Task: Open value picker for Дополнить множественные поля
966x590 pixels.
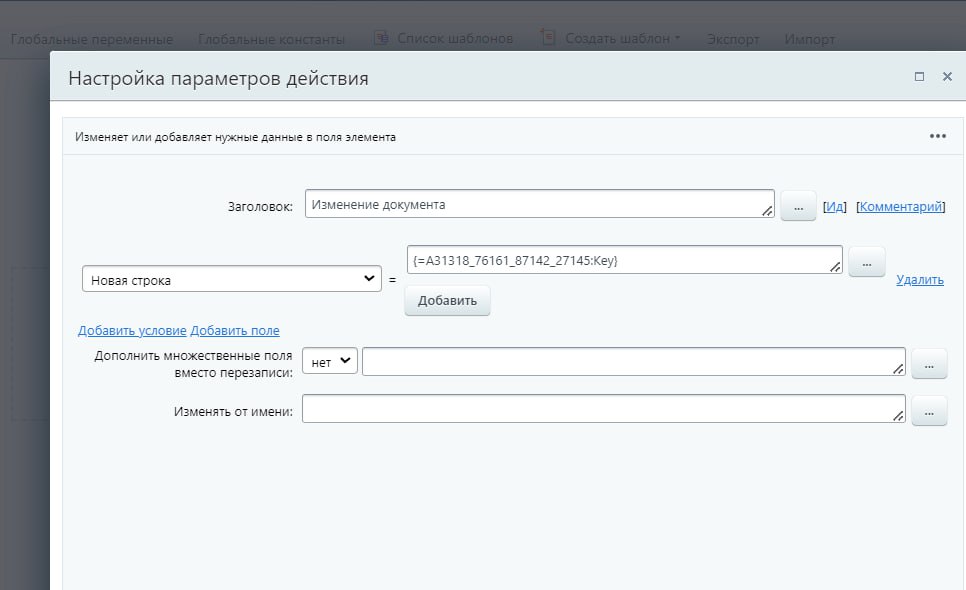Action: [x=929, y=365]
